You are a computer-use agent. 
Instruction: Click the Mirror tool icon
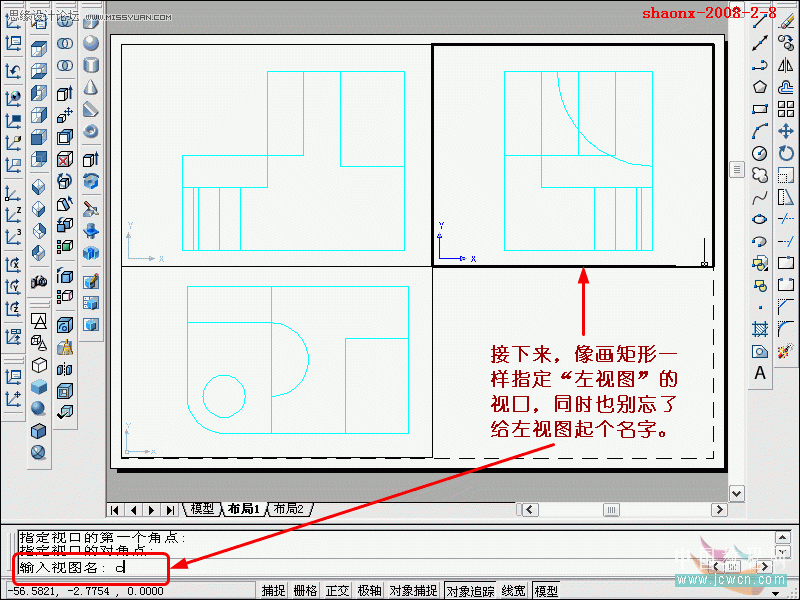point(786,65)
